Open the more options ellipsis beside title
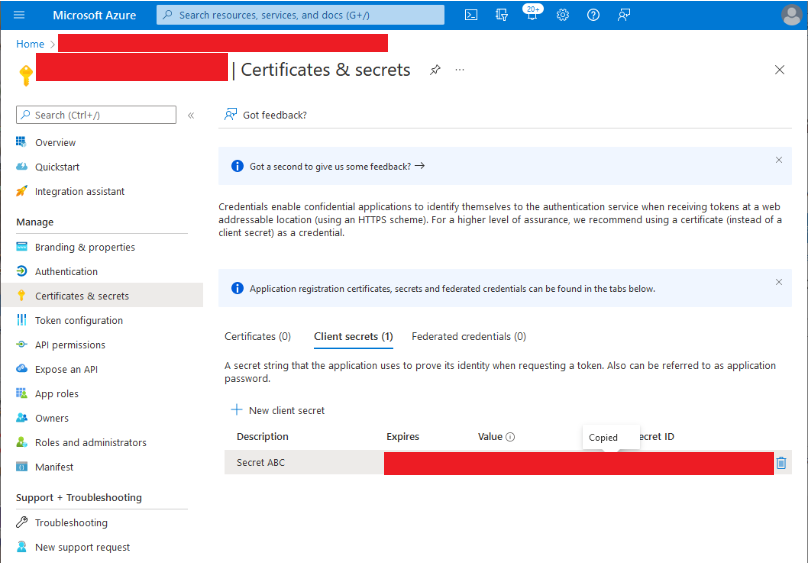 tap(460, 70)
